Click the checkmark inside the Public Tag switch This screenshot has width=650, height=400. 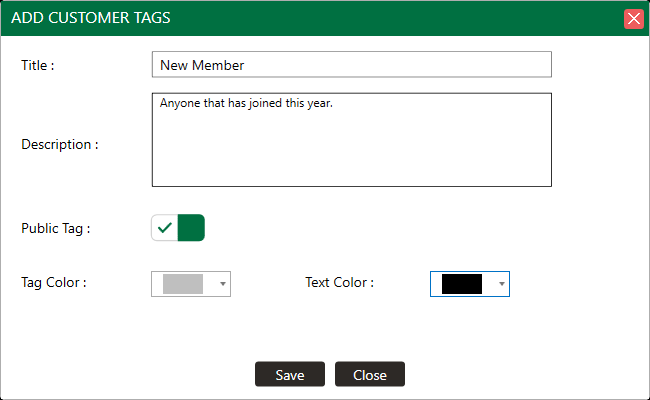[x=165, y=228]
